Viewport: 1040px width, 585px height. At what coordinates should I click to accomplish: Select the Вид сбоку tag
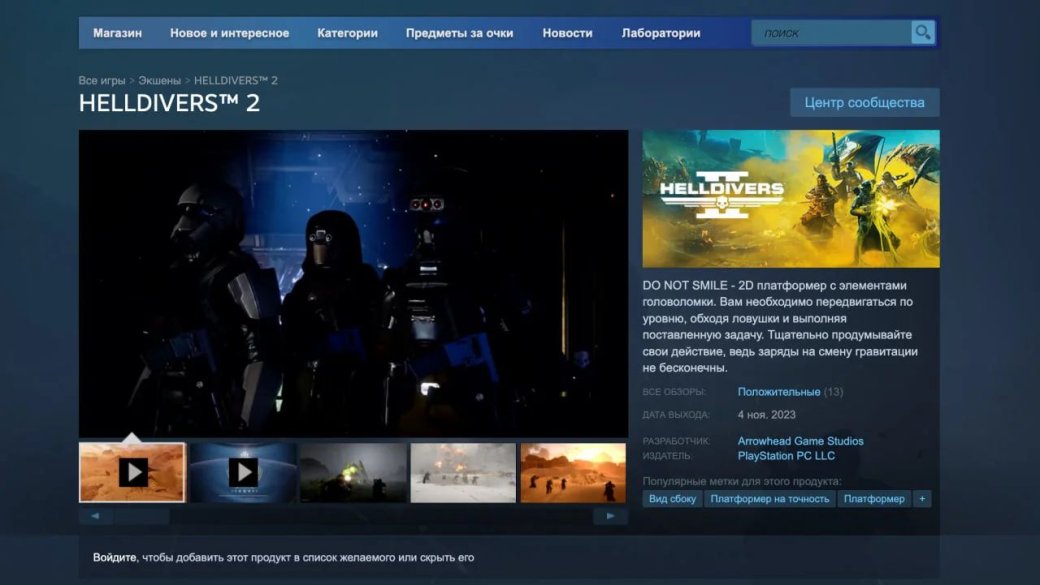point(672,499)
